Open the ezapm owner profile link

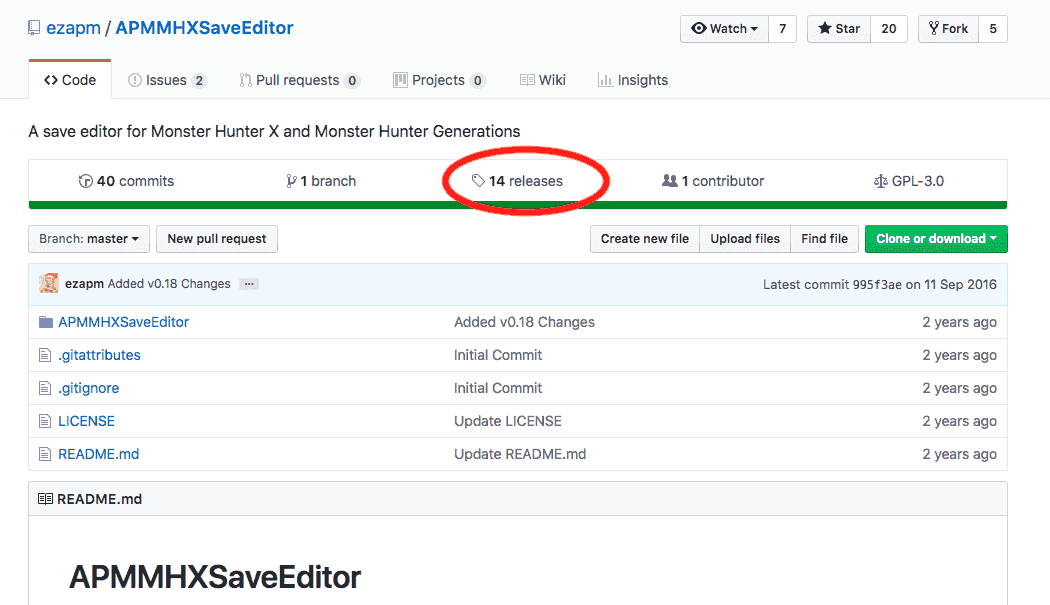[73, 28]
